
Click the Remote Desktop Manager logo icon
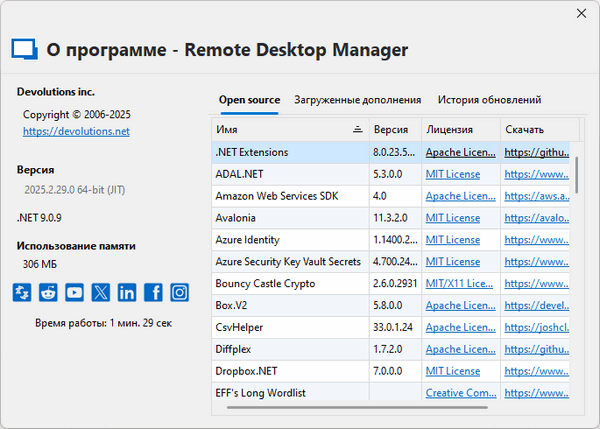click(24, 50)
